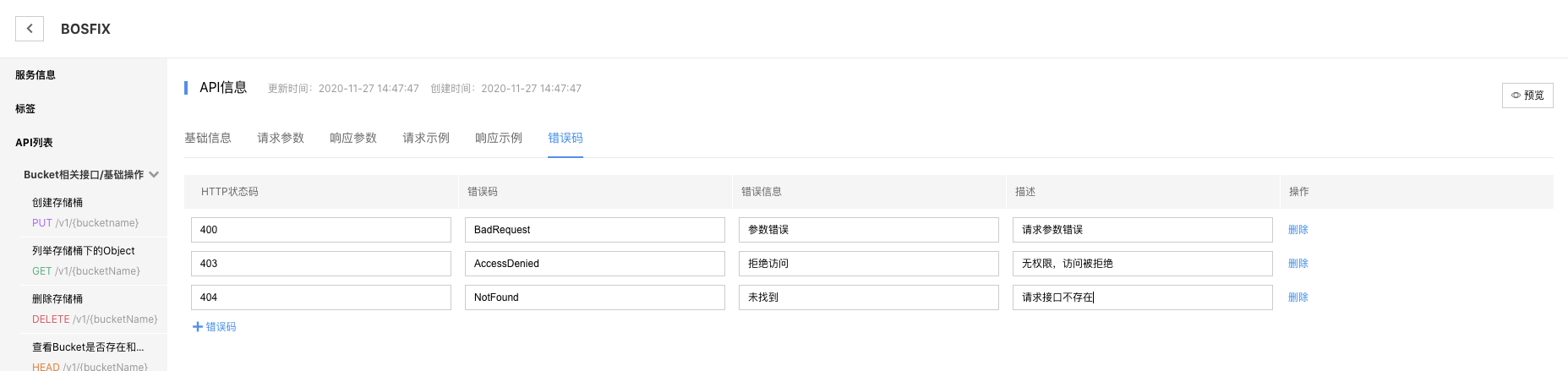The height and width of the screenshot is (371, 1568).
Task: Go to the 响应参数 tab
Action: pyautogui.click(x=353, y=138)
